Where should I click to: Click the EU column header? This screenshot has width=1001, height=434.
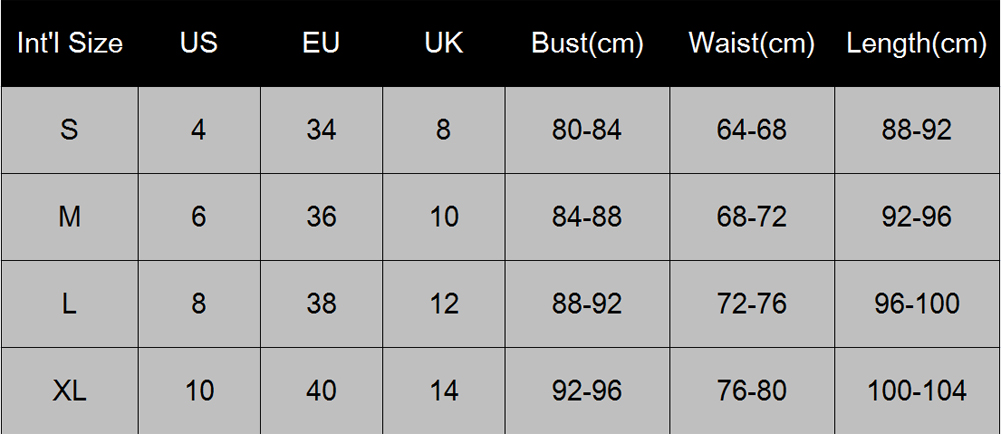[x=321, y=43]
